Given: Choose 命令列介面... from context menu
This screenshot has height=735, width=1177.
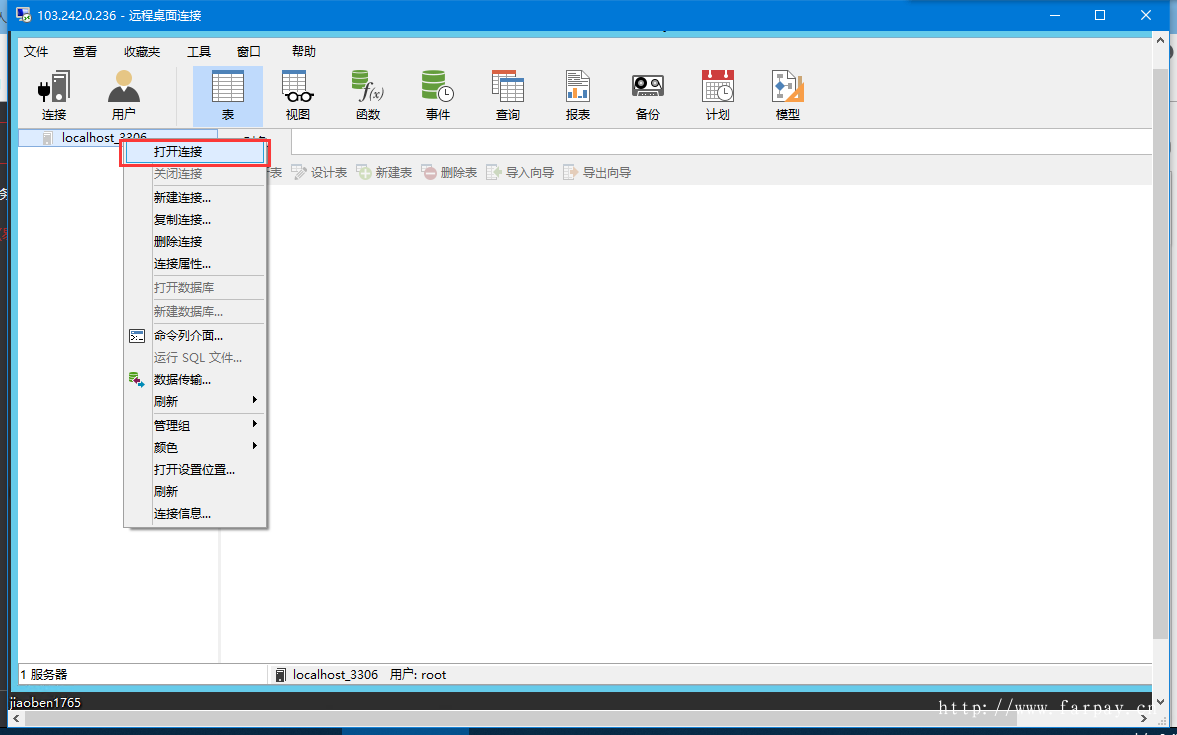Looking at the screenshot, I should pos(188,336).
